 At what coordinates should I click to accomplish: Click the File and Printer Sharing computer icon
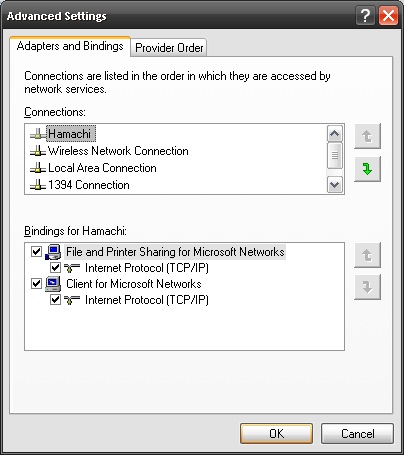(53, 252)
